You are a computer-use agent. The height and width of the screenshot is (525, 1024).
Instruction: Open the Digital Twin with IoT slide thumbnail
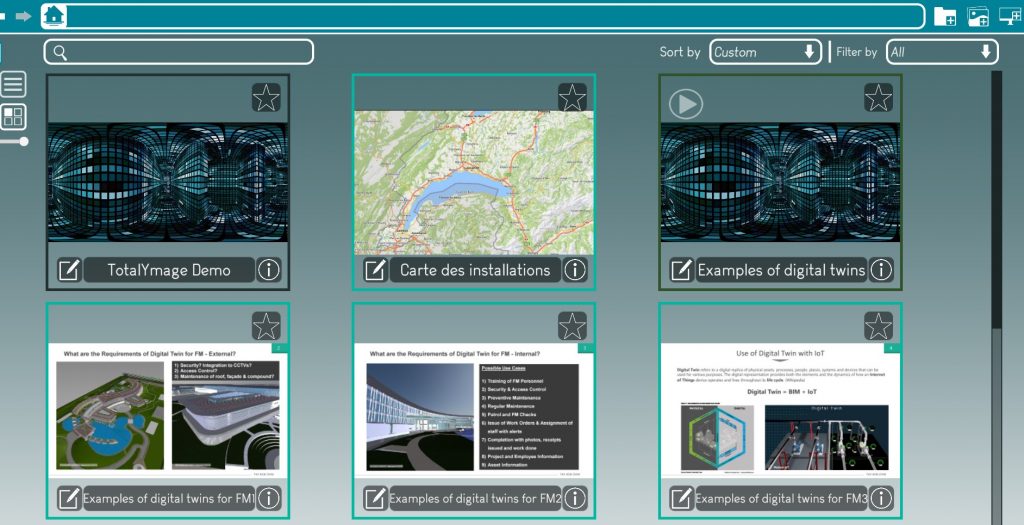click(x=780, y=411)
